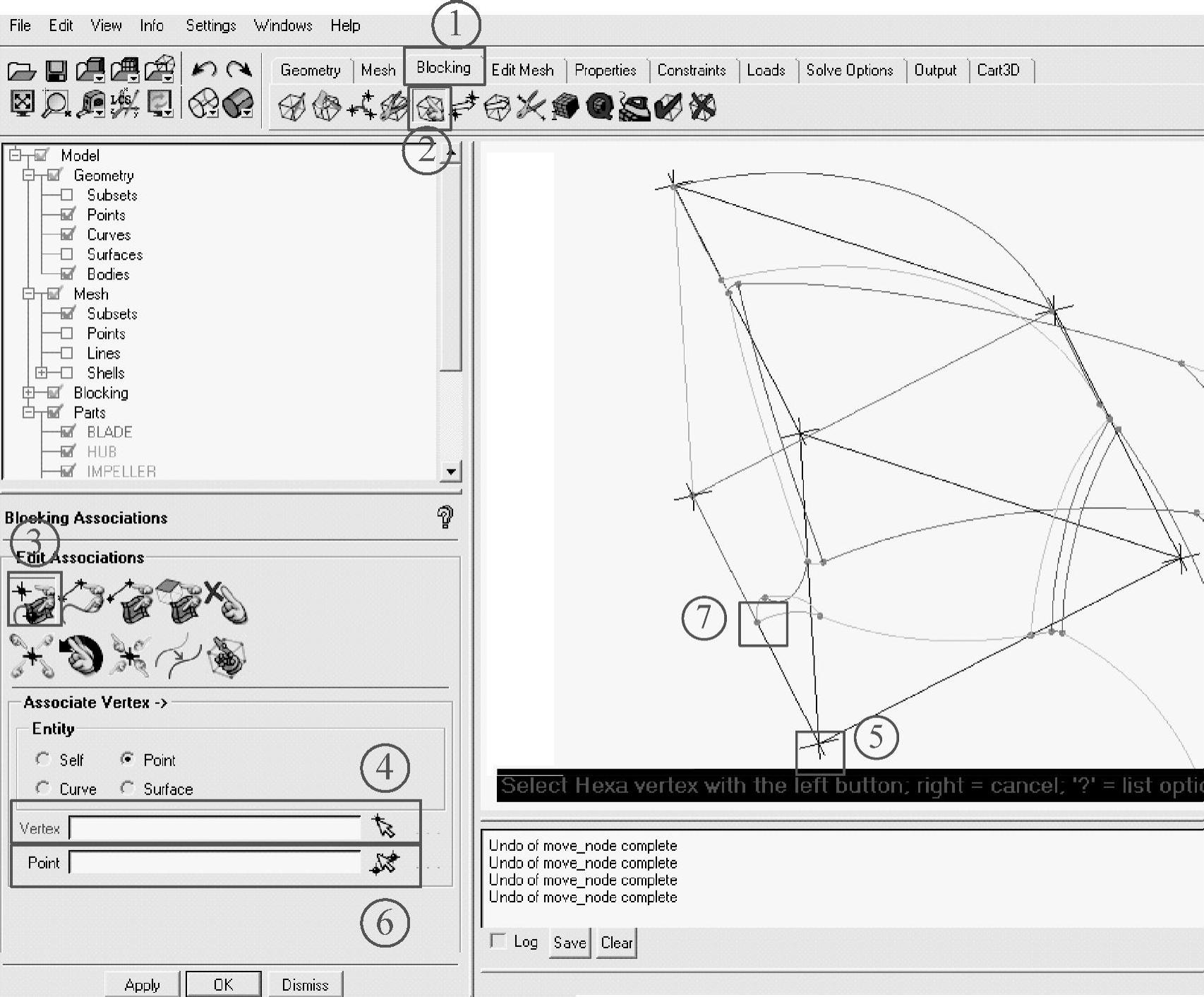Click the Redo arrow icon

pyautogui.click(x=239, y=68)
